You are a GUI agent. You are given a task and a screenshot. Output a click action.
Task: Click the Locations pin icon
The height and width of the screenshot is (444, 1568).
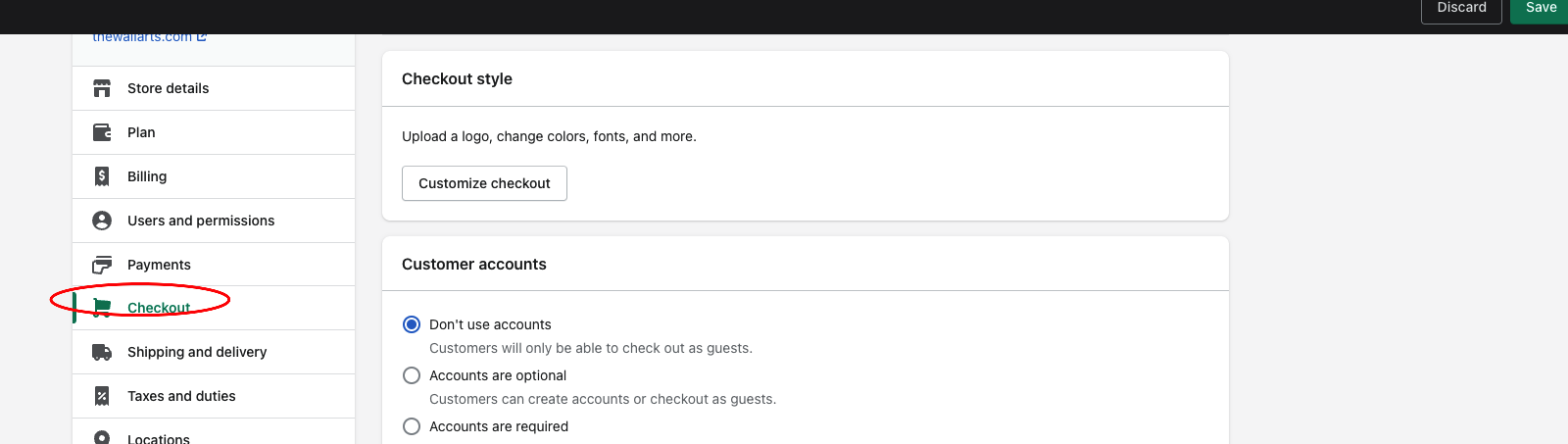[102, 437]
